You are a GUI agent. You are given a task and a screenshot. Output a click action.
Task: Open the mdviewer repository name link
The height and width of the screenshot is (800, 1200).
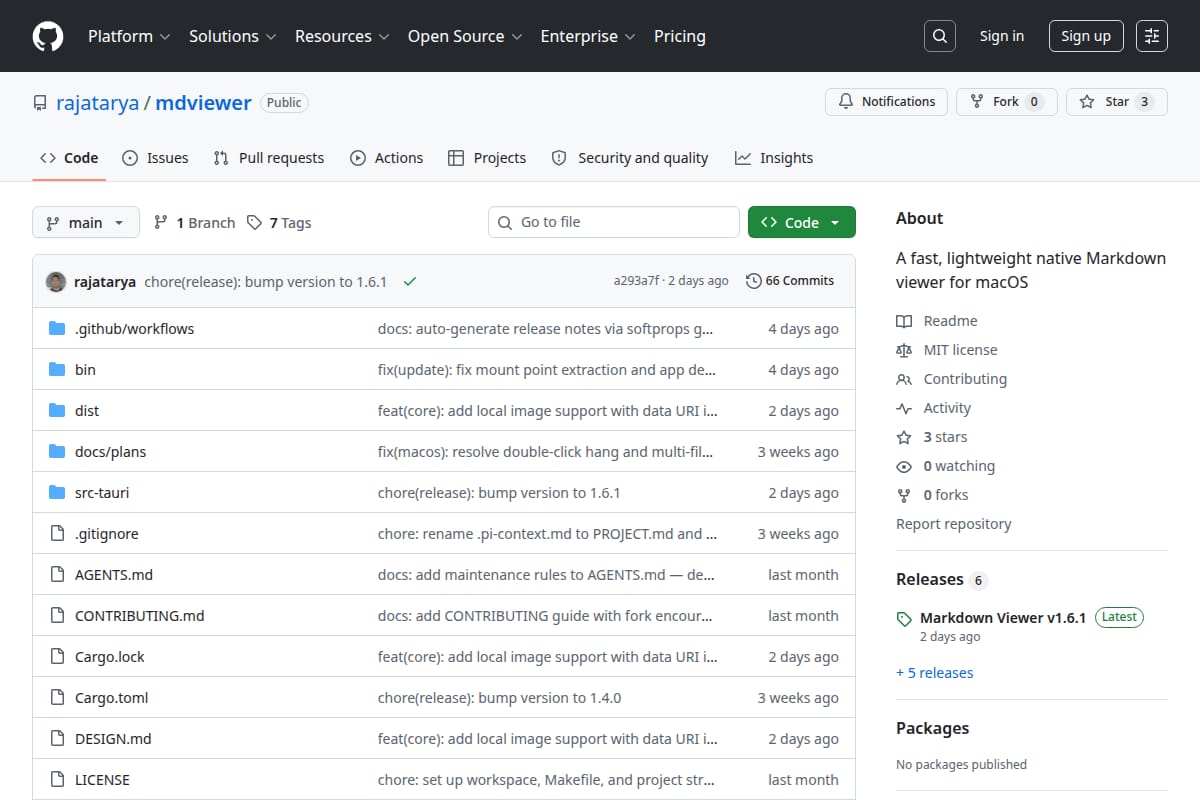(x=203, y=102)
